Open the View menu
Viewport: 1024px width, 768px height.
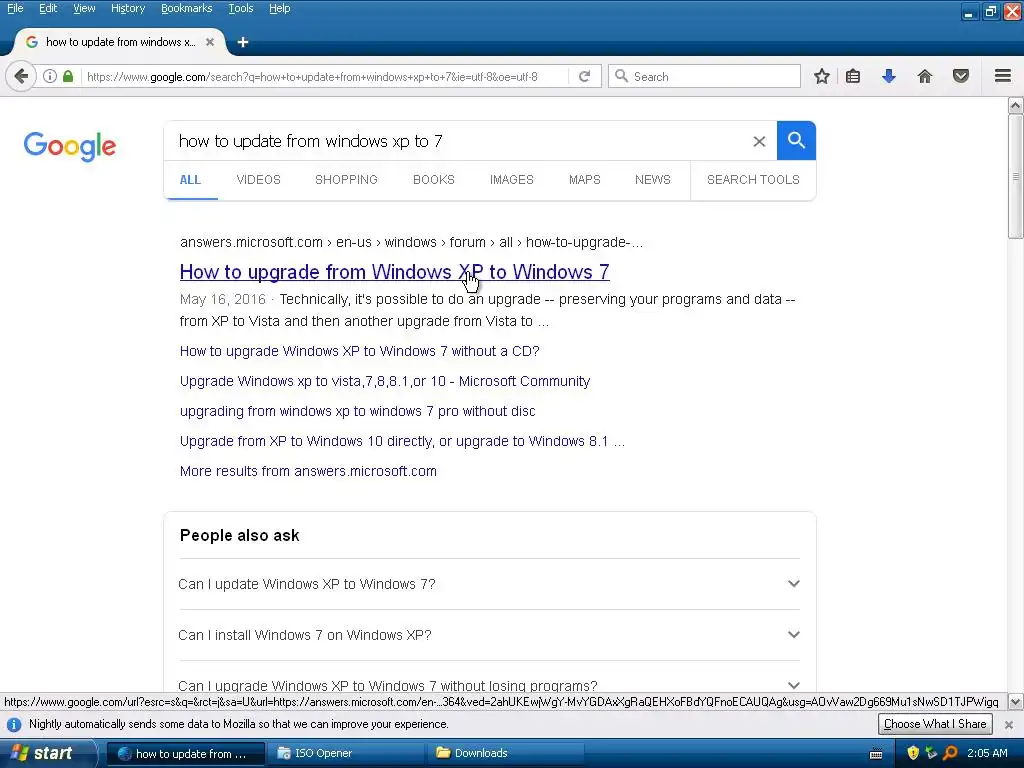pos(84,8)
